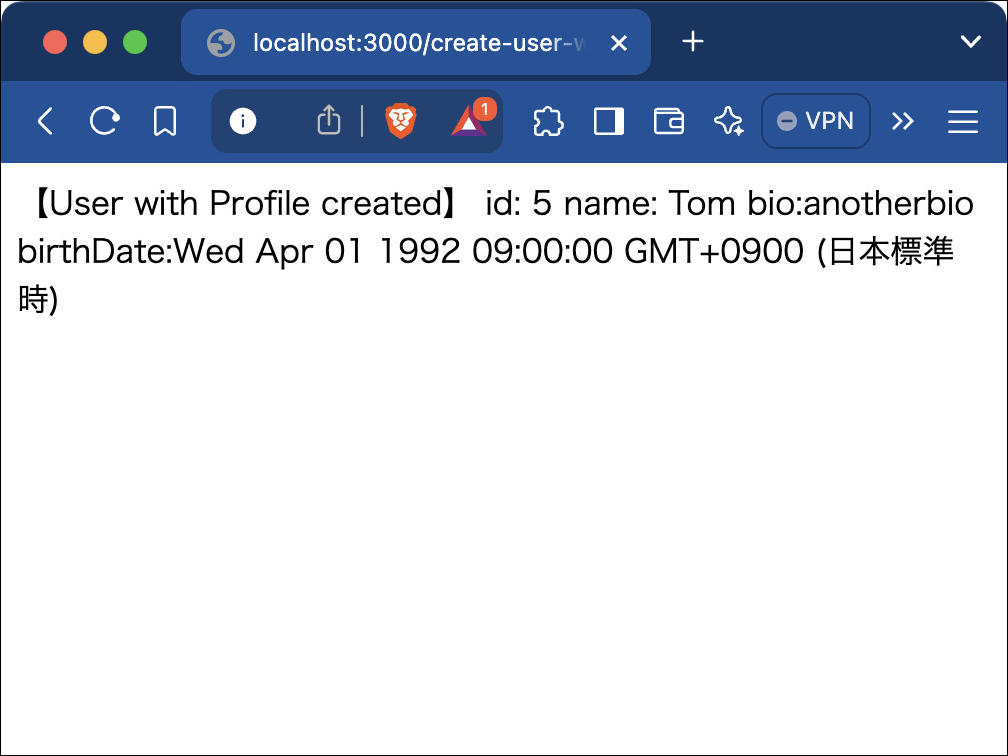Select the localhost:3000 tab
Image resolution: width=1008 pixels, height=756 pixels.
pyautogui.click(x=400, y=42)
